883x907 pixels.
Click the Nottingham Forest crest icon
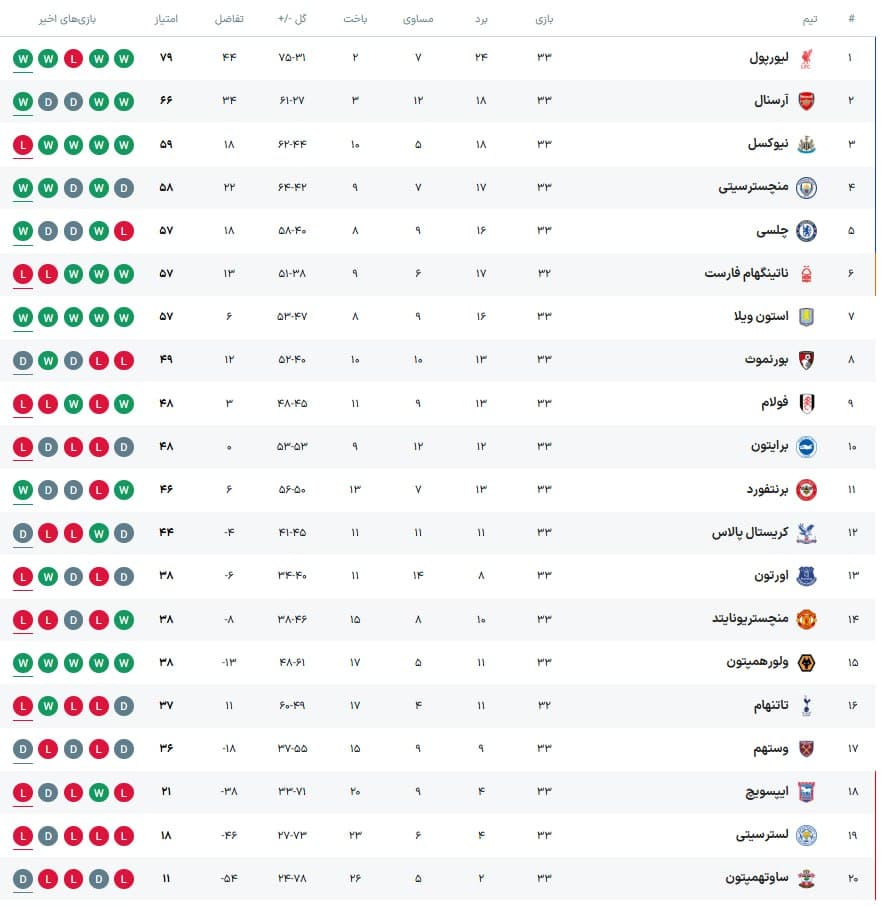pos(806,274)
